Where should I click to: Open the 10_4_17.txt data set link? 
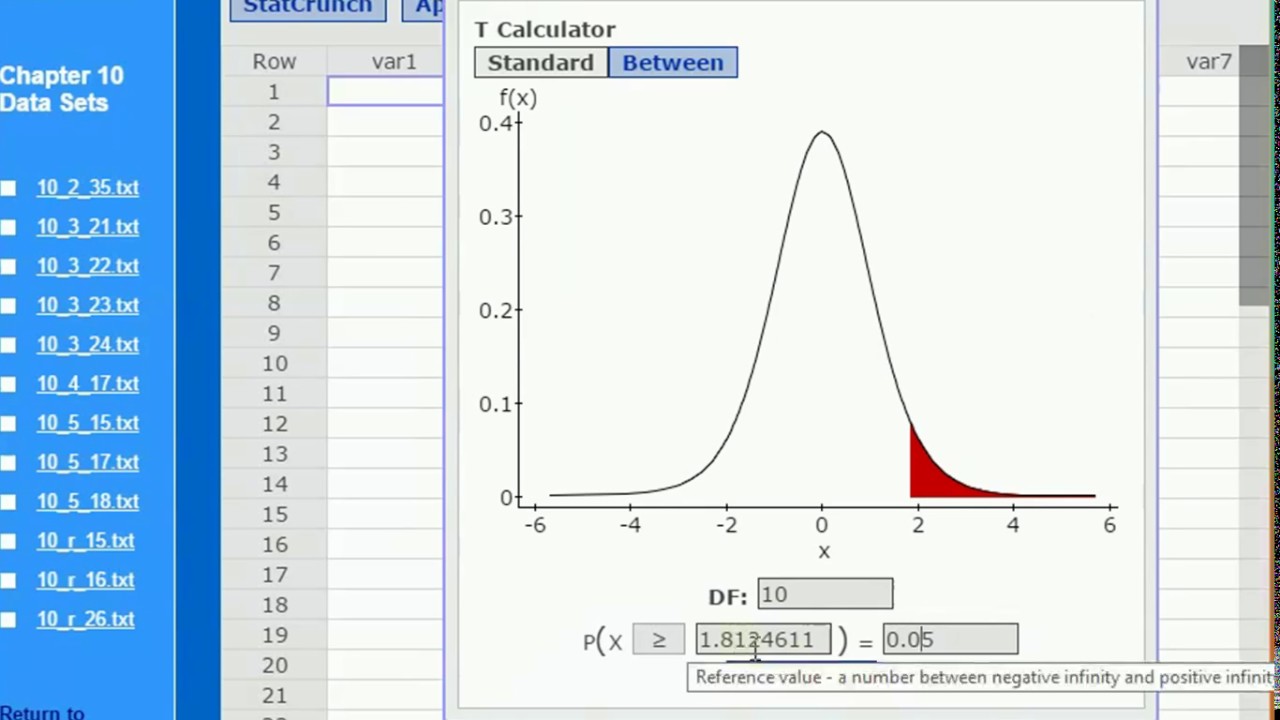[88, 383]
